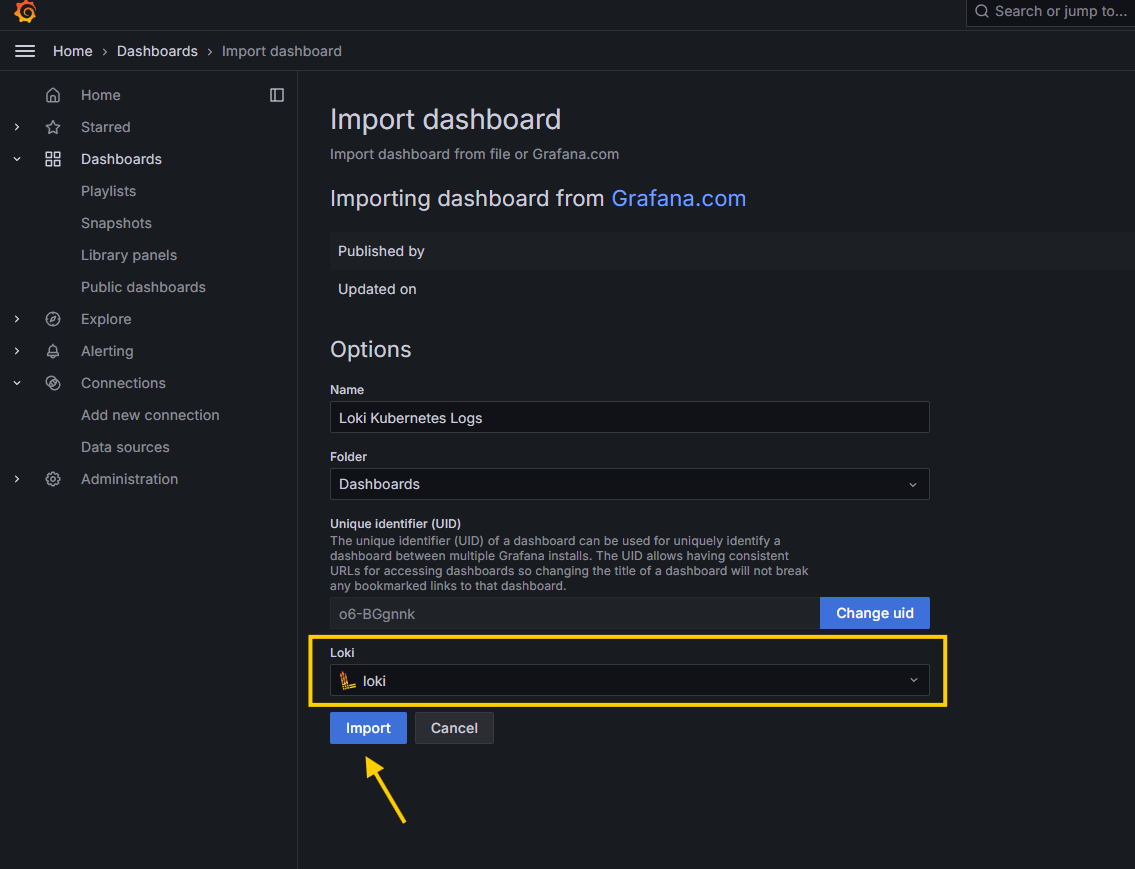Click the dashboard Name input field
The image size is (1135, 869).
pyautogui.click(x=629, y=417)
